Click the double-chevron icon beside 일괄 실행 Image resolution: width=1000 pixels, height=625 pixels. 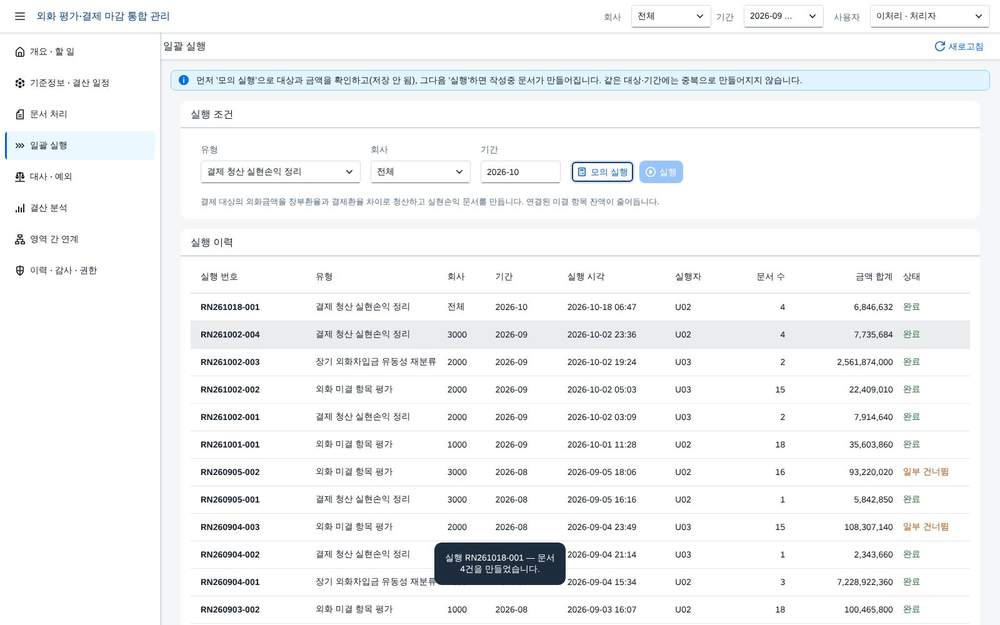tap(20, 145)
